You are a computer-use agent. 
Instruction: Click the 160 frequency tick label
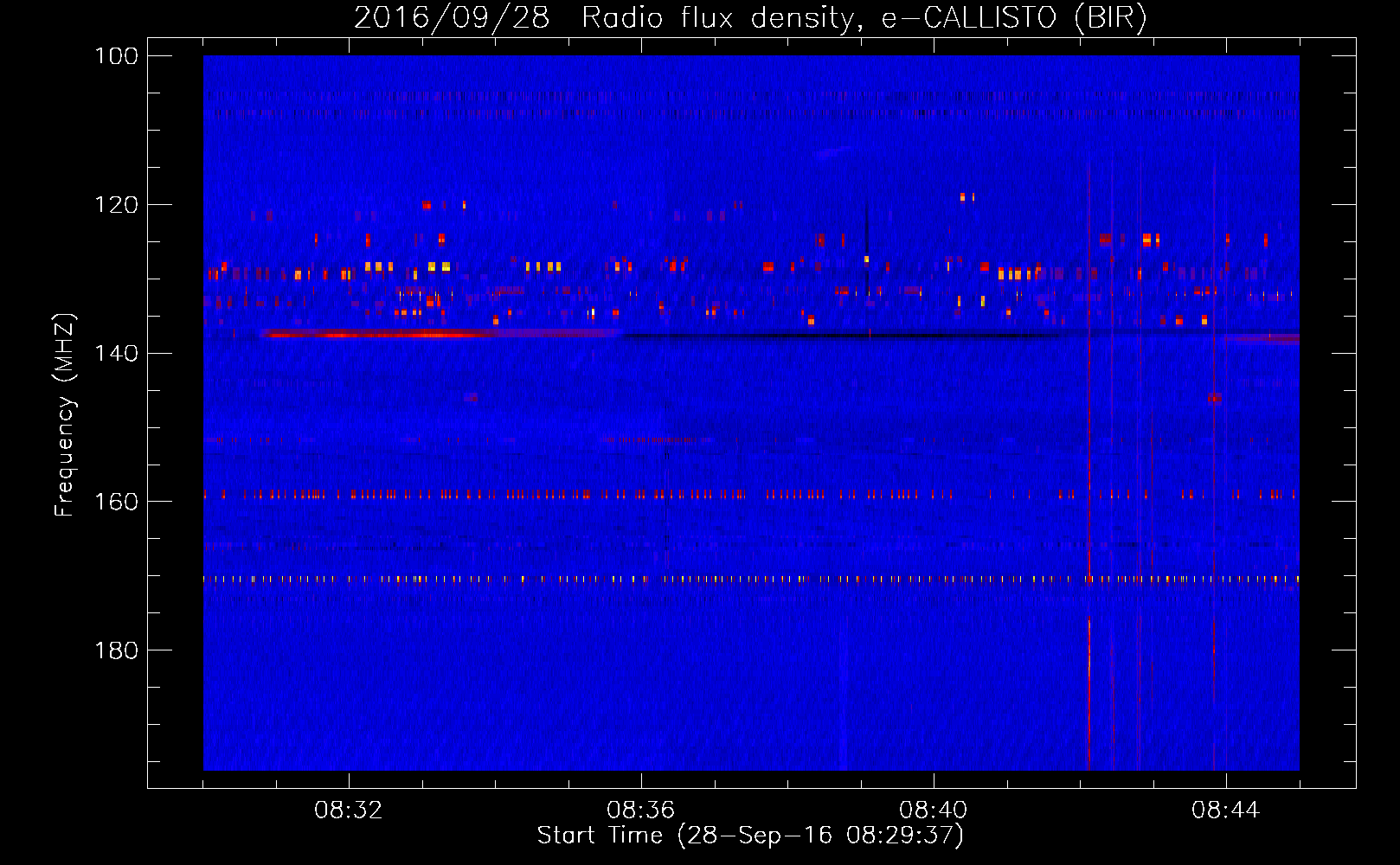coord(116,502)
